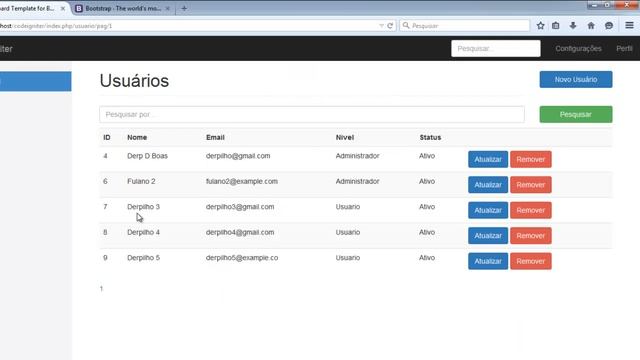This screenshot has height=360, width=640.
Task: Click the ID column header
Action: (x=107, y=138)
